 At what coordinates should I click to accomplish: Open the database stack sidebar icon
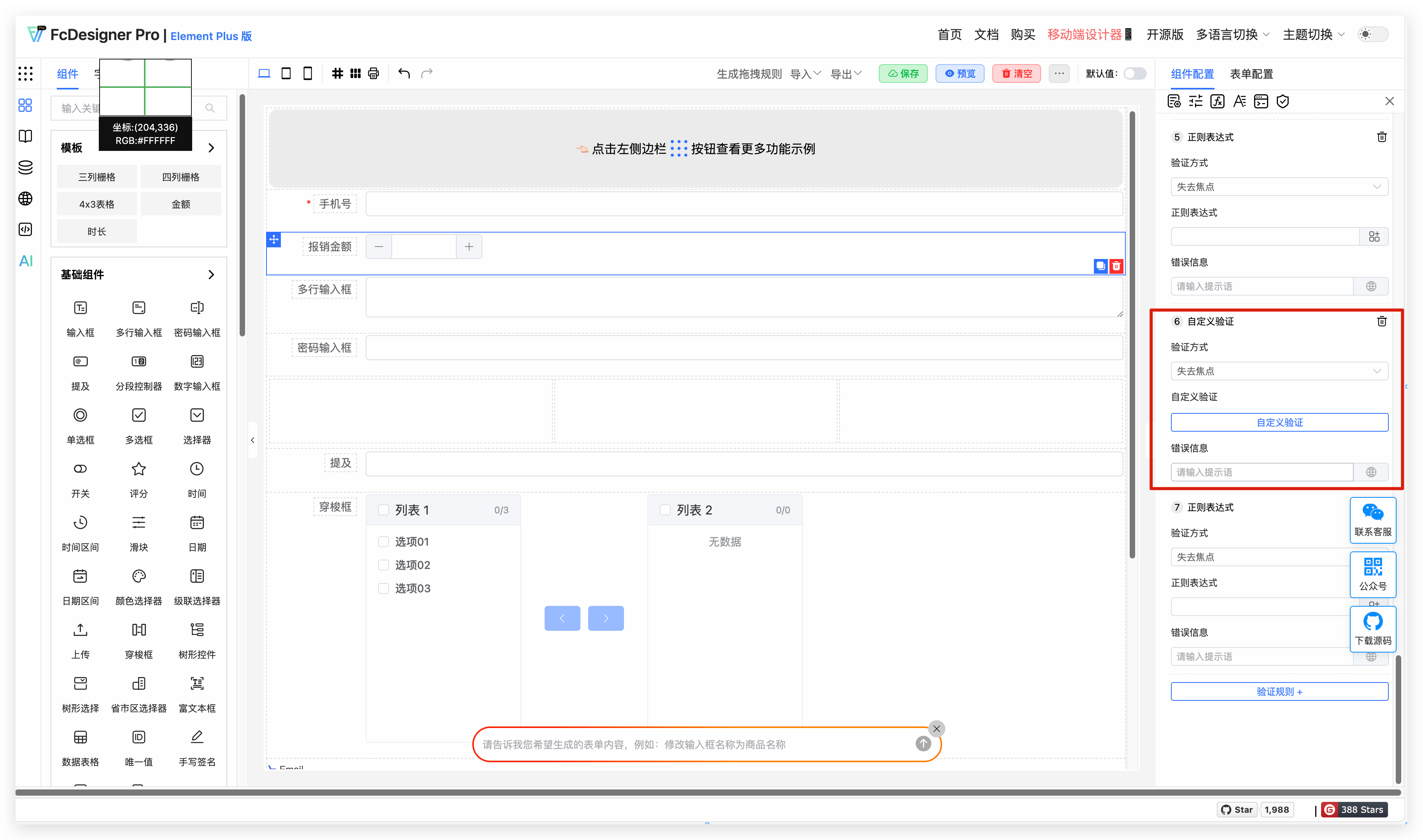(x=25, y=167)
